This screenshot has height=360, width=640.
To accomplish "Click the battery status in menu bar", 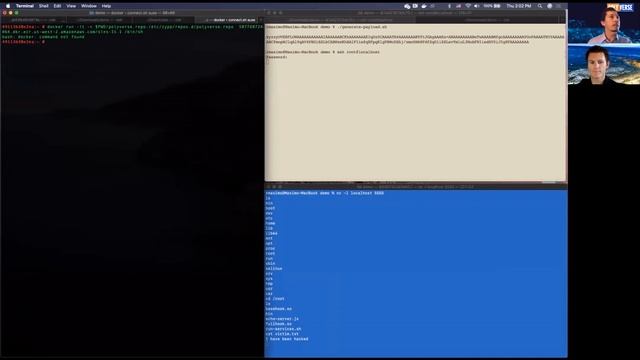I will point(492,6).
